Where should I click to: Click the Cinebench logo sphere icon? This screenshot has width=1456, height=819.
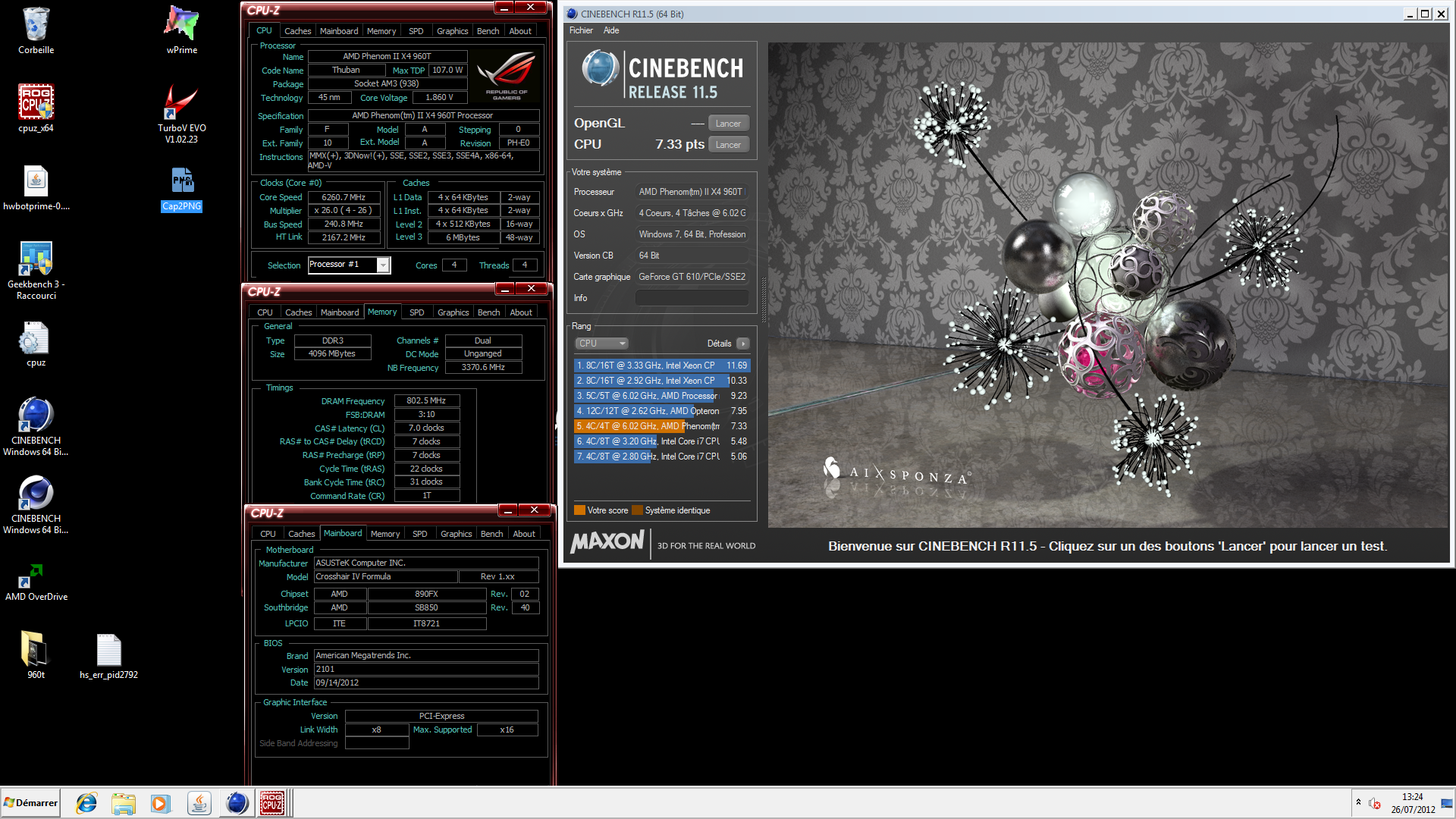[x=601, y=69]
